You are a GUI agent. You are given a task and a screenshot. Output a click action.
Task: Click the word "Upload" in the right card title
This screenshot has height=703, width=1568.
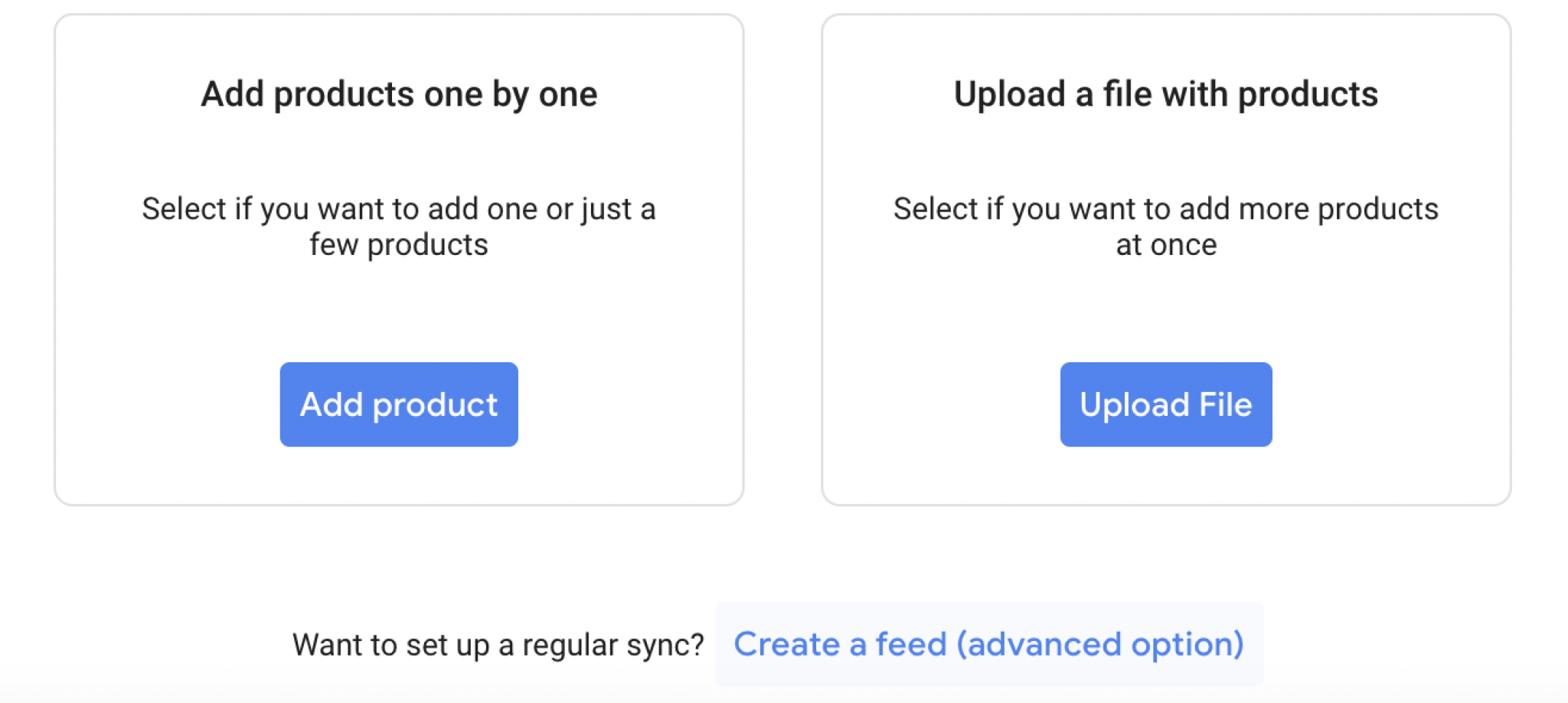click(1009, 94)
